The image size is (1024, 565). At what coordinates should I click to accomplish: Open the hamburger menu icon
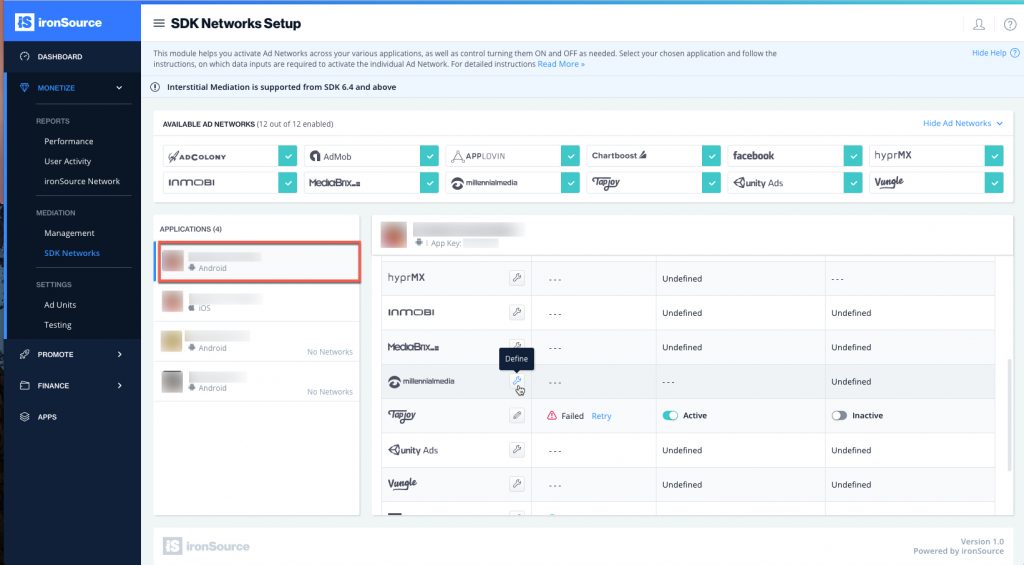coord(159,24)
